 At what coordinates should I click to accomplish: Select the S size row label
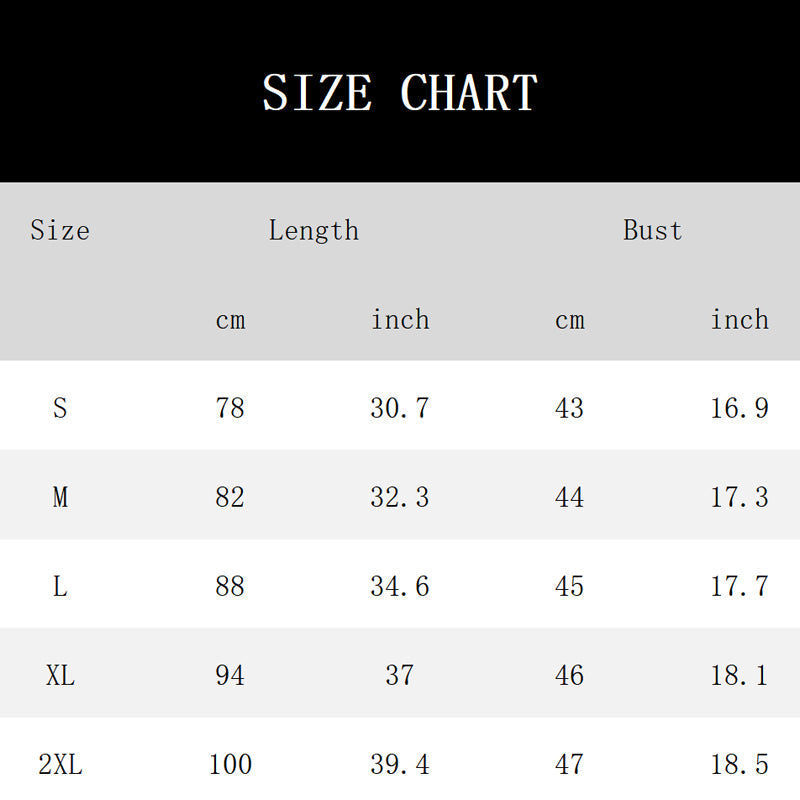(60, 408)
